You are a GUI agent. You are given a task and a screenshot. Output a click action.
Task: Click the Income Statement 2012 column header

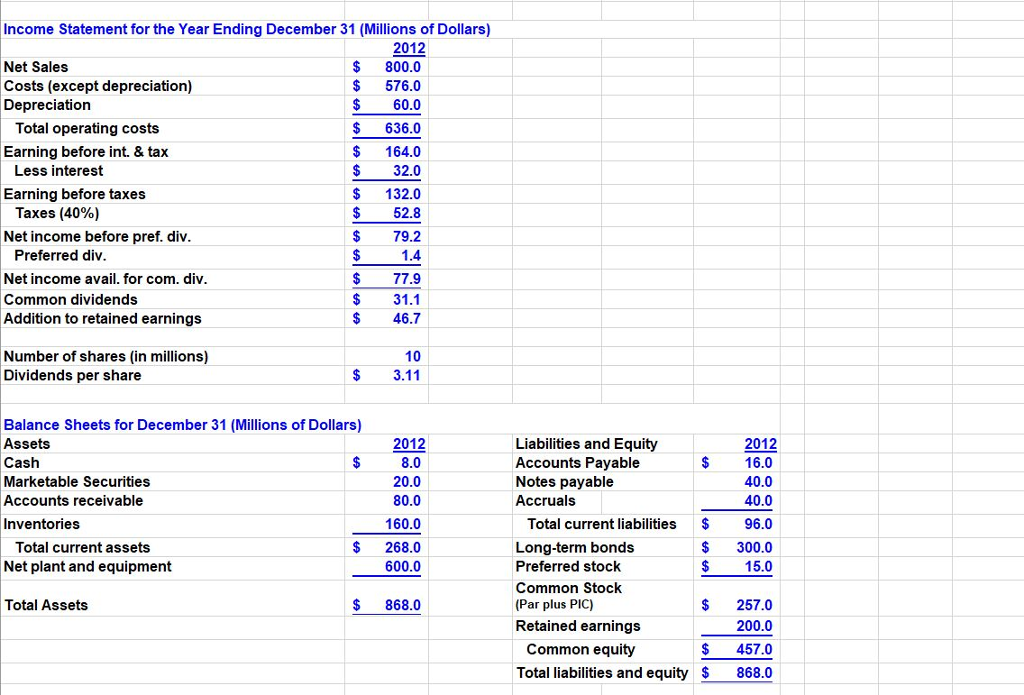click(x=409, y=48)
